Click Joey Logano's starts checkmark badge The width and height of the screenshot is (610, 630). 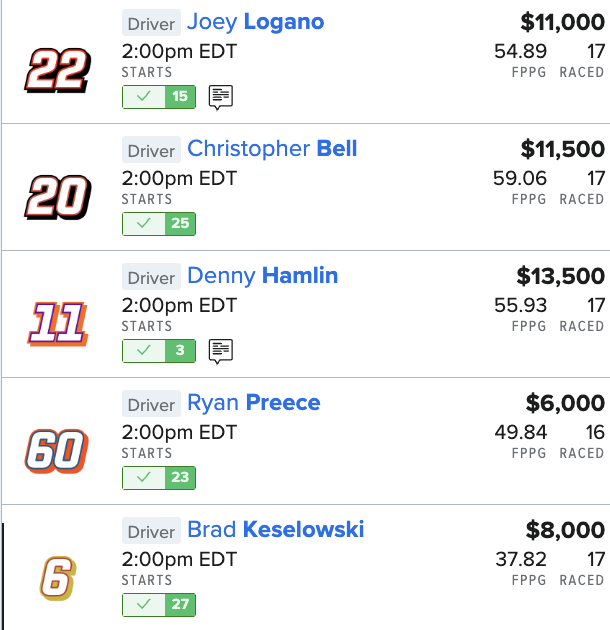[x=145, y=97]
